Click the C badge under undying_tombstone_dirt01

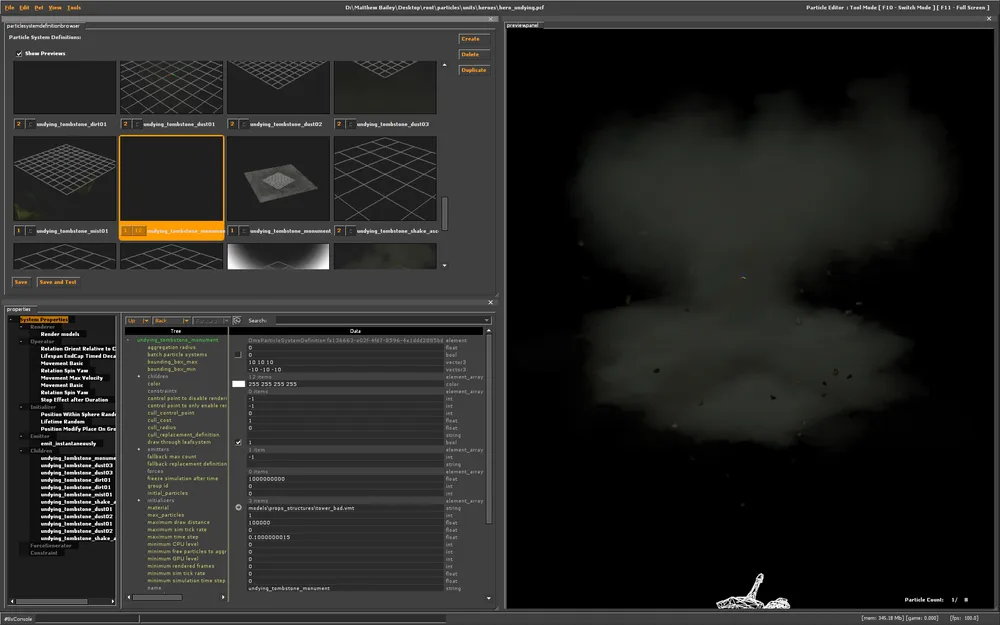coord(29,124)
